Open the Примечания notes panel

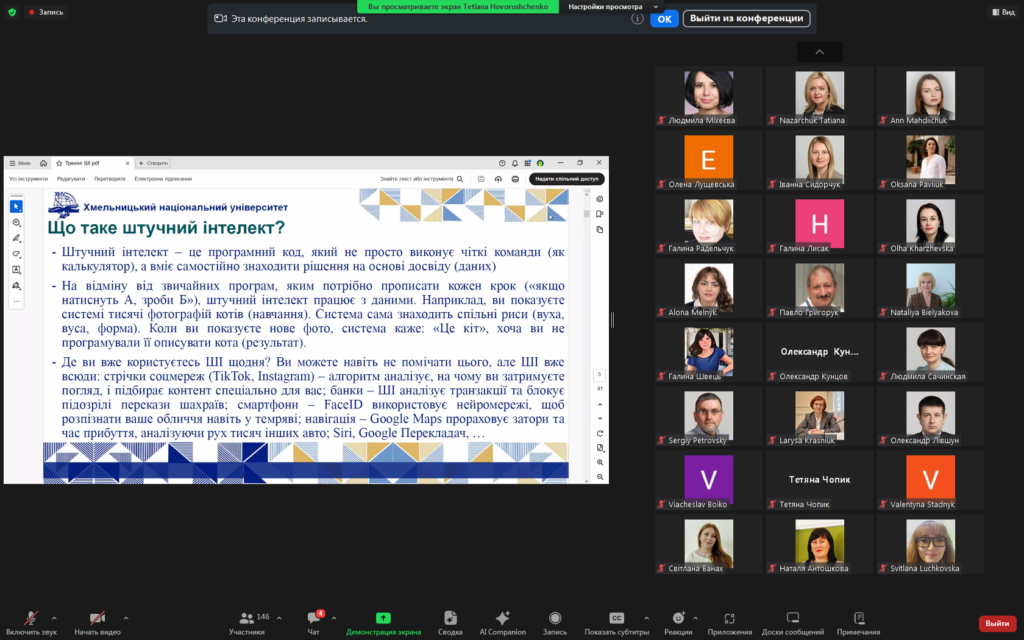(858, 622)
